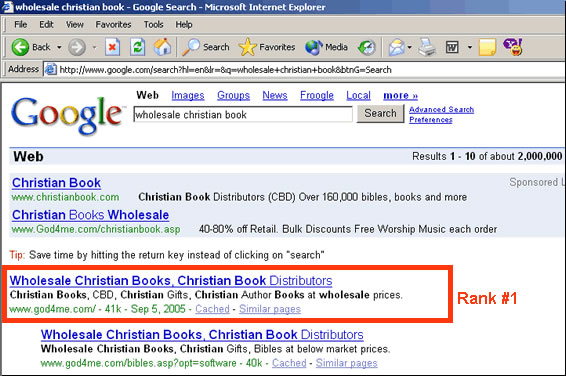The image size is (566, 376).
Task: Click the greyed Forward arrow button
Action: 77,47
